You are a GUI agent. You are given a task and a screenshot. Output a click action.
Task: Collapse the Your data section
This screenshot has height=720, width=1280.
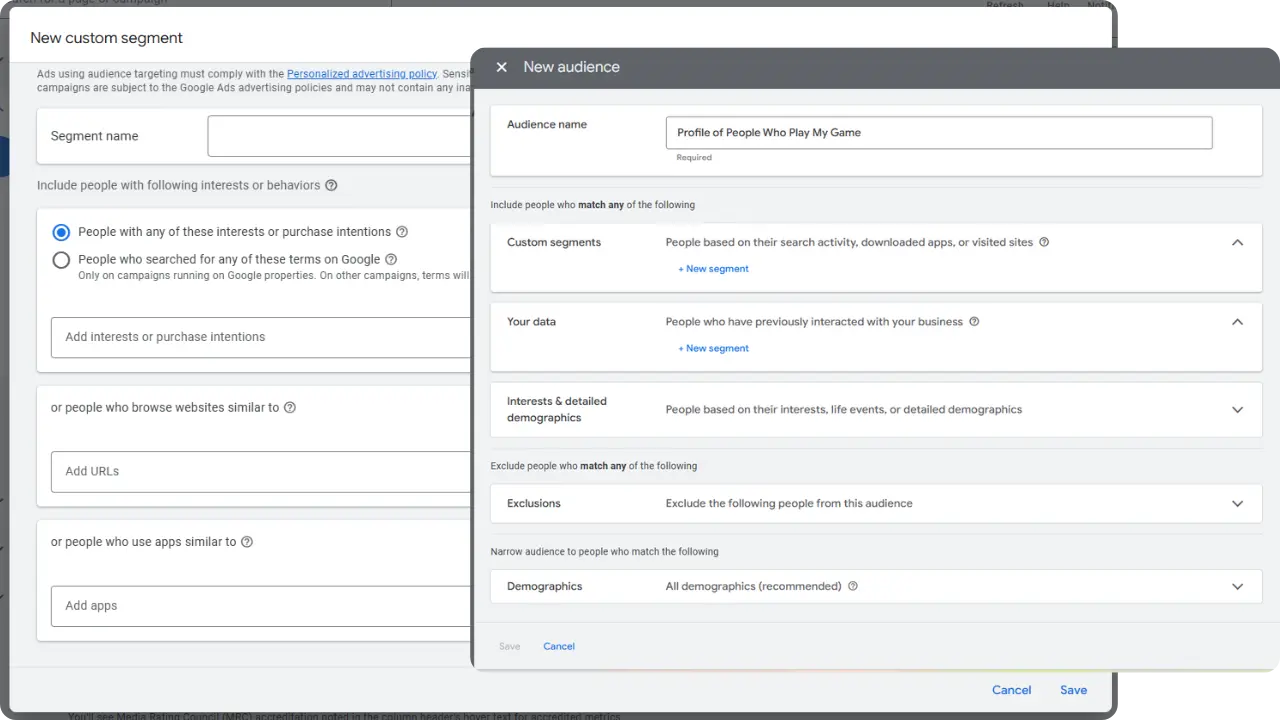[x=1237, y=323]
